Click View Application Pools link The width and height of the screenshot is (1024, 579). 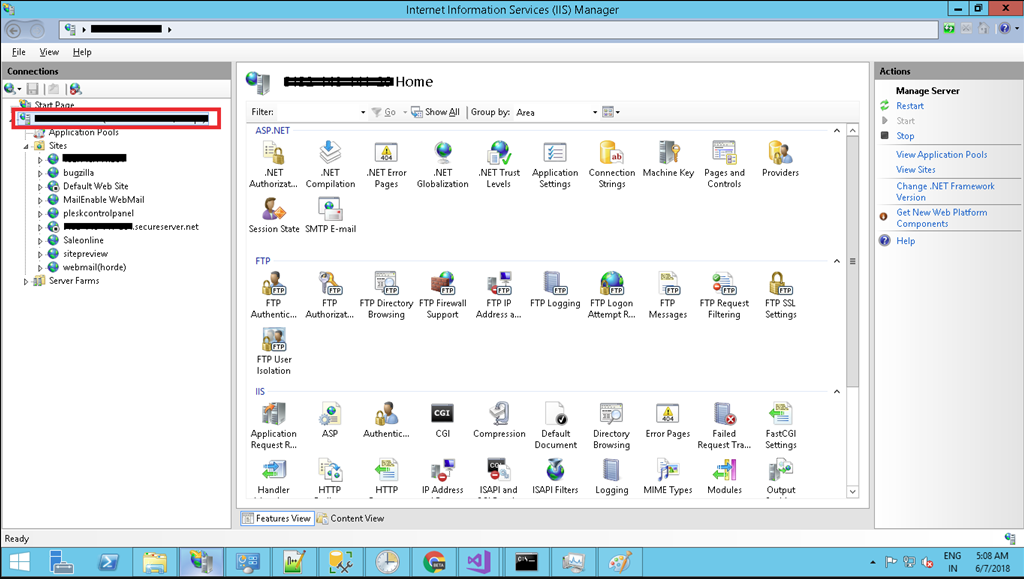click(x=942, y=155)
